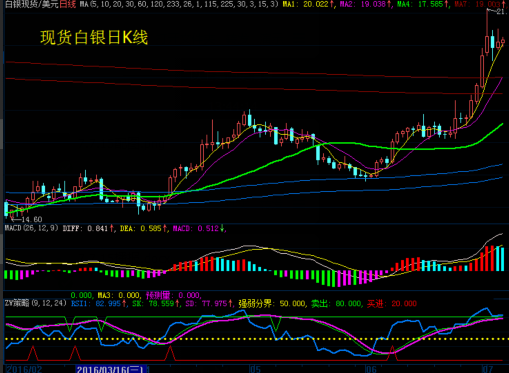This screenshot has width=509, height=373.
Task: Click the magenta MA2: 19.038 value
Action: (x=364, y=4)
